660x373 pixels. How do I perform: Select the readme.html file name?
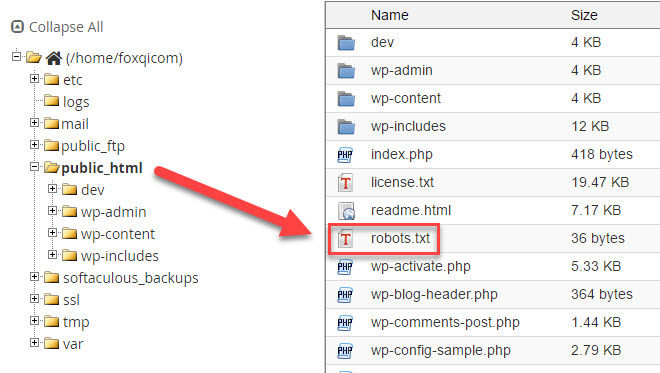(x=410, y=210)
